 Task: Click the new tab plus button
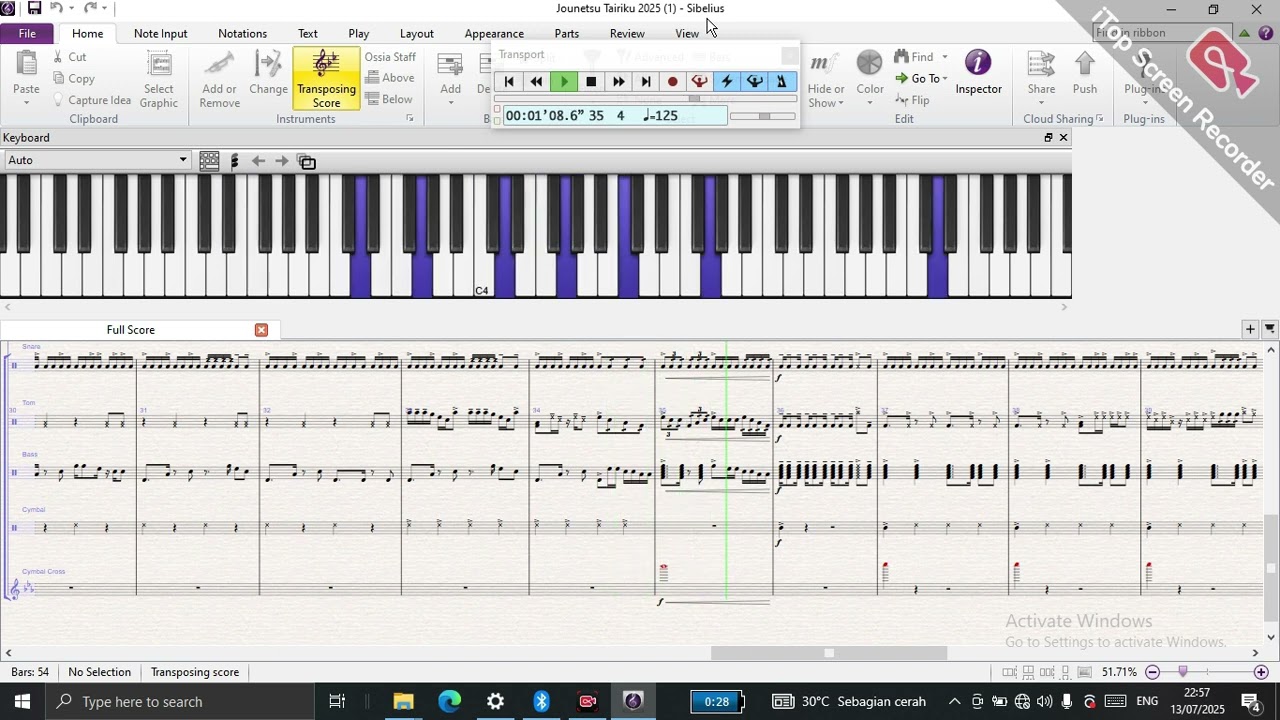[1250, 329]
